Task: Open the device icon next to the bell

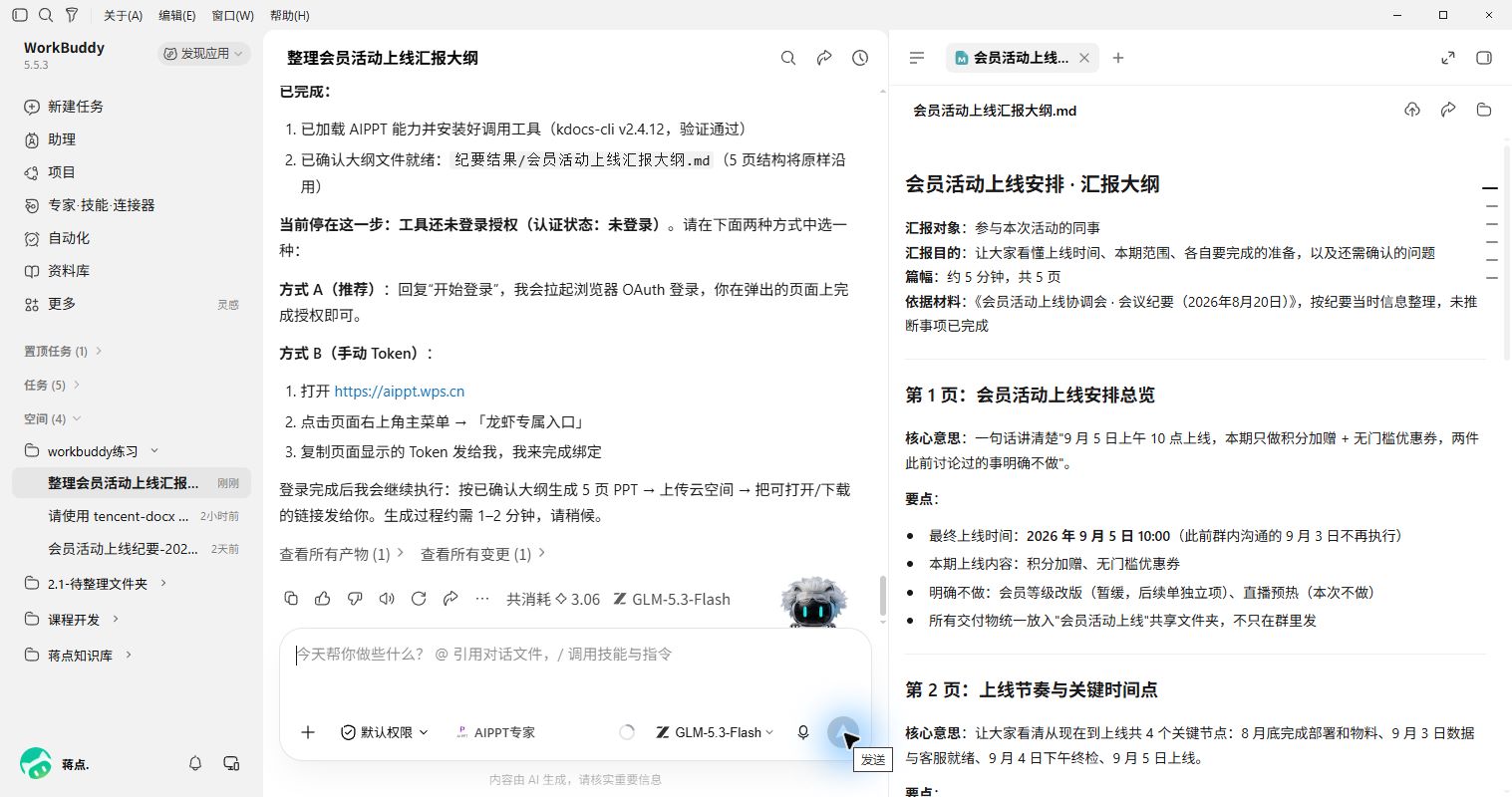Action: coord(231,763)
